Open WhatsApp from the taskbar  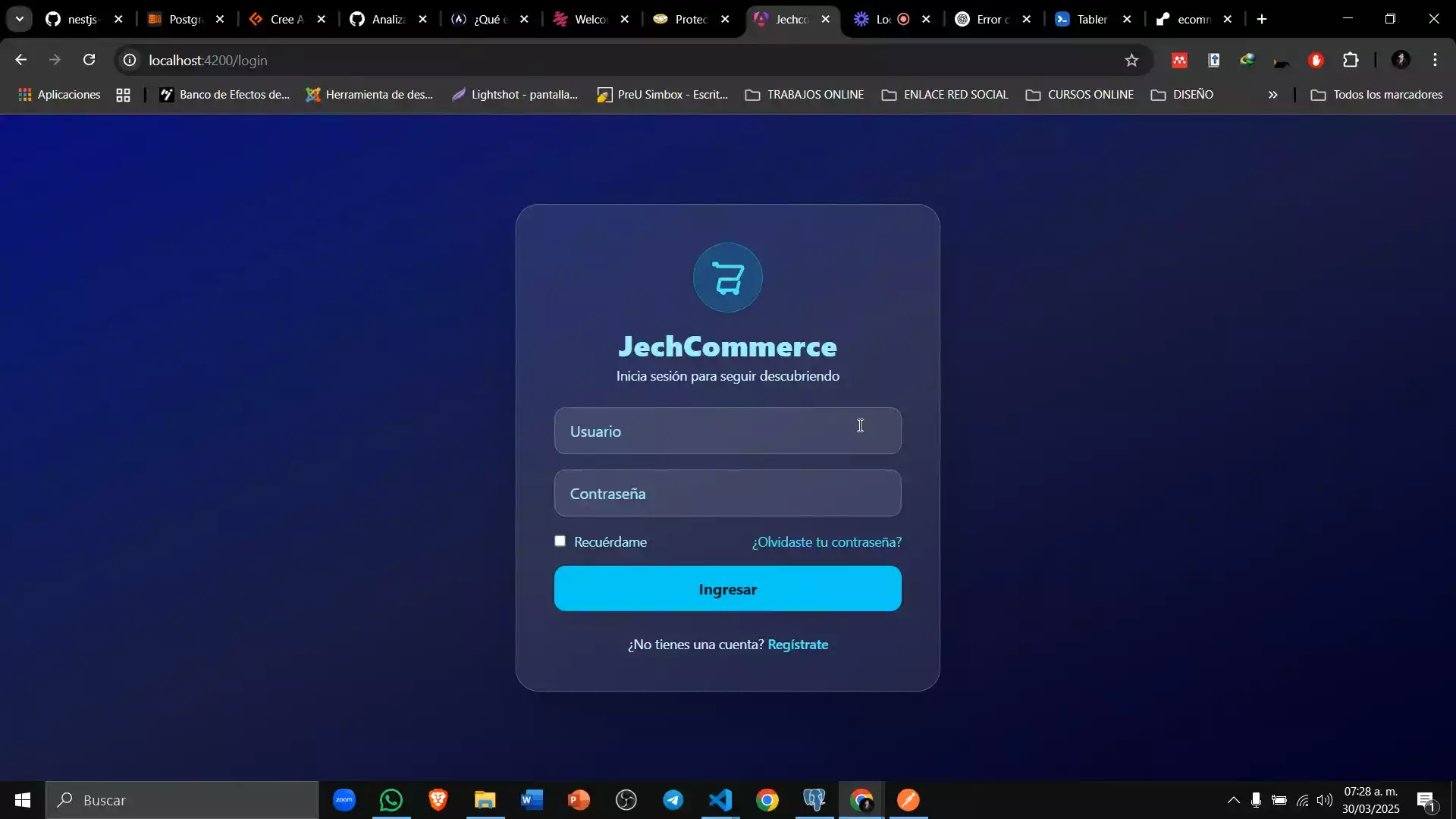[391, 800]
